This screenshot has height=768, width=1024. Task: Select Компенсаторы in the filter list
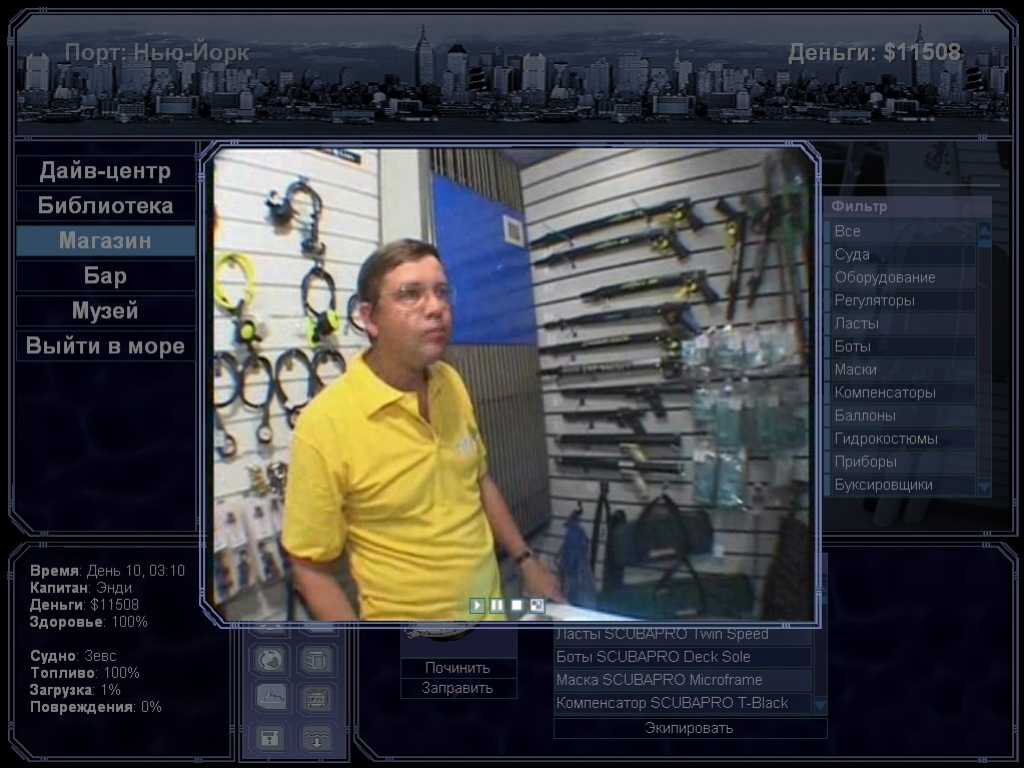[904, 392]
